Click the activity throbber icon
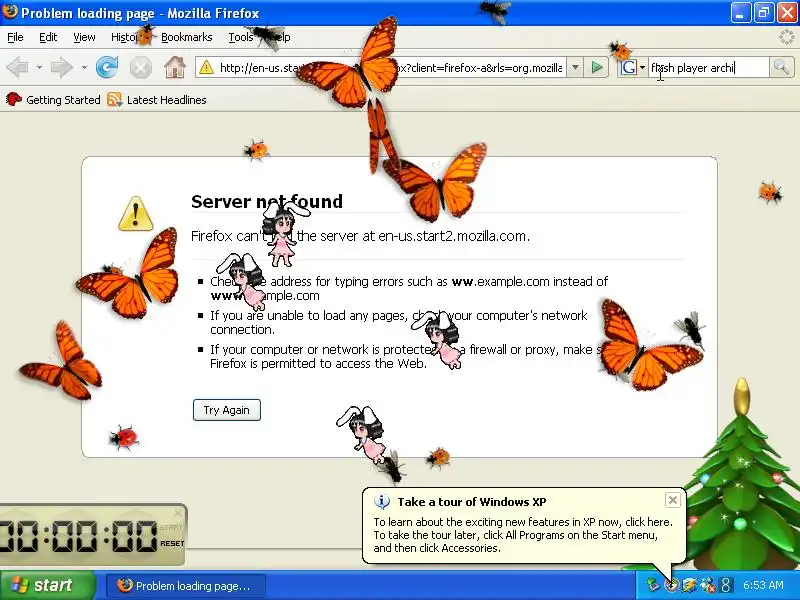 coord(787,37)
